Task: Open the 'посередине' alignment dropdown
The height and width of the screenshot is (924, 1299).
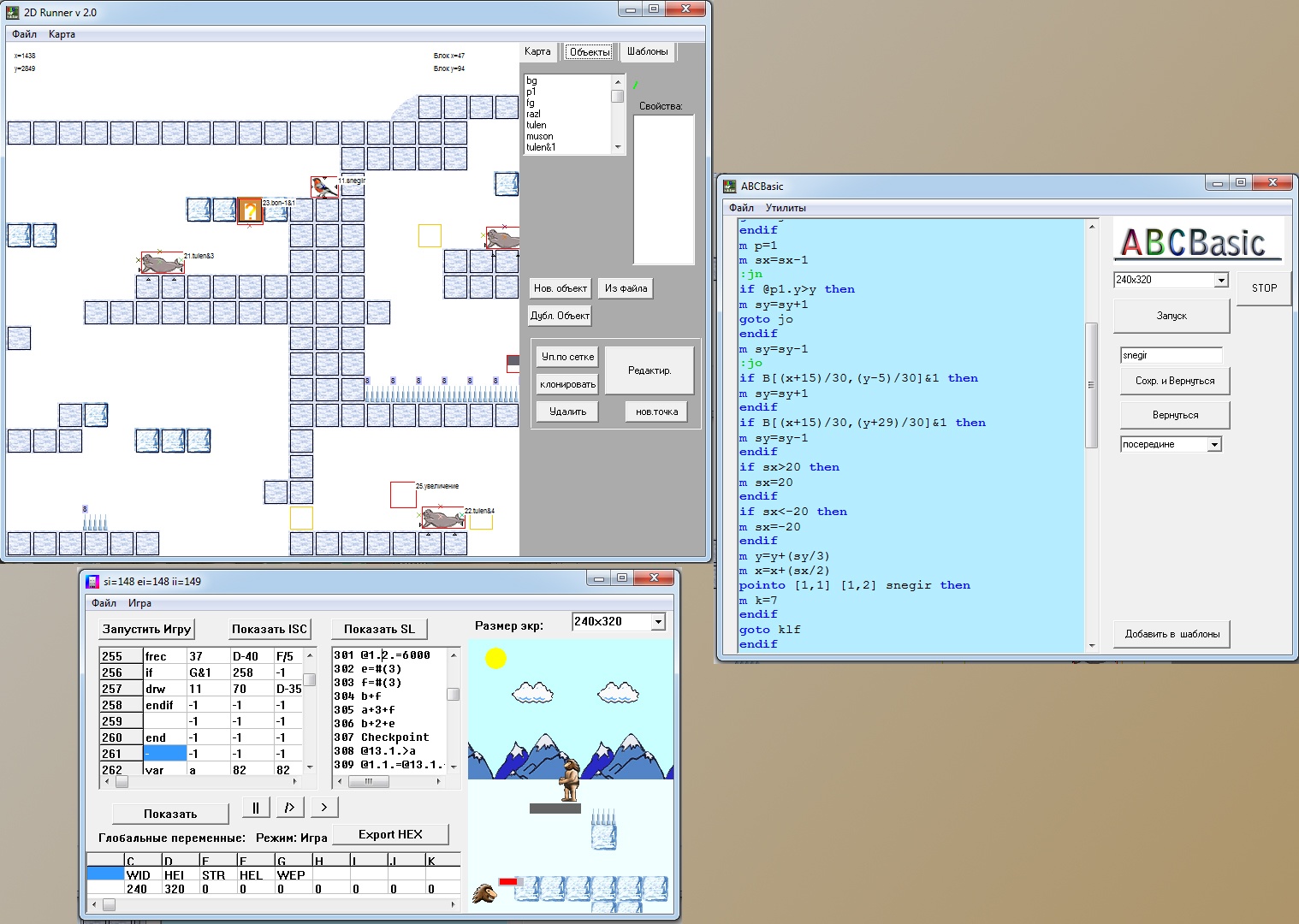Action: pyautogui.click(x=1214, y=444)
